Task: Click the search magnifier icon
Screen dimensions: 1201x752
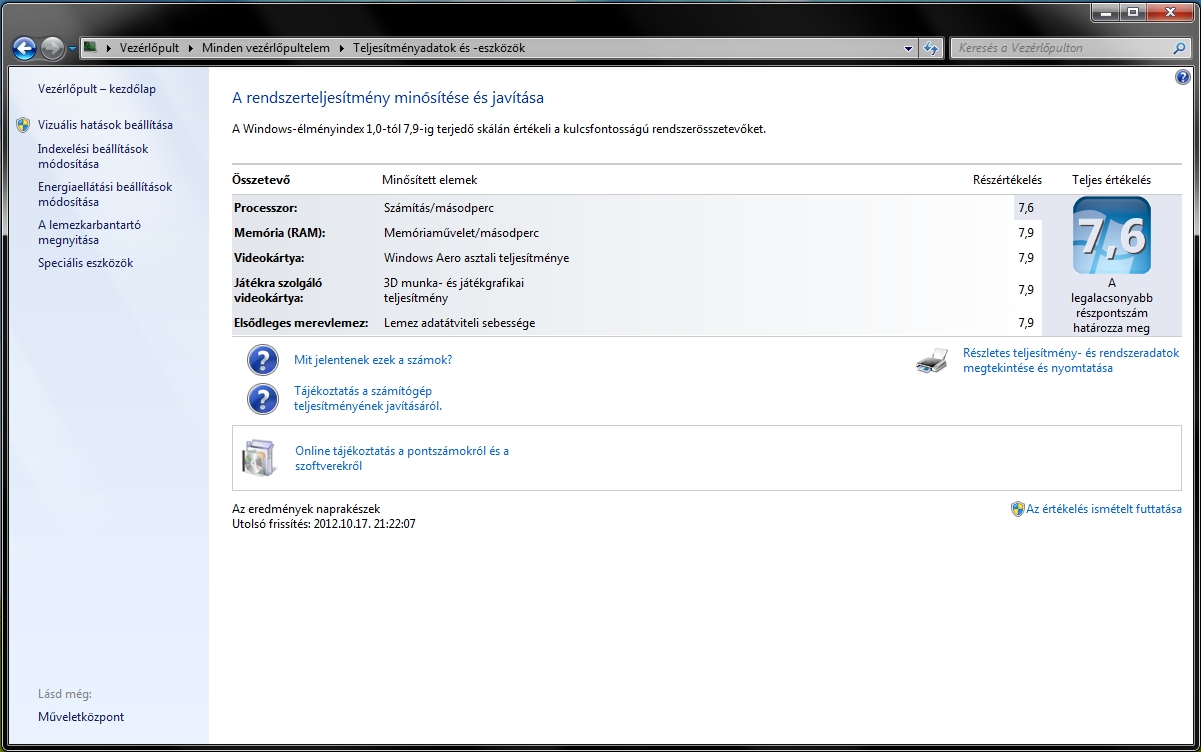Action: click(1180, 48)
